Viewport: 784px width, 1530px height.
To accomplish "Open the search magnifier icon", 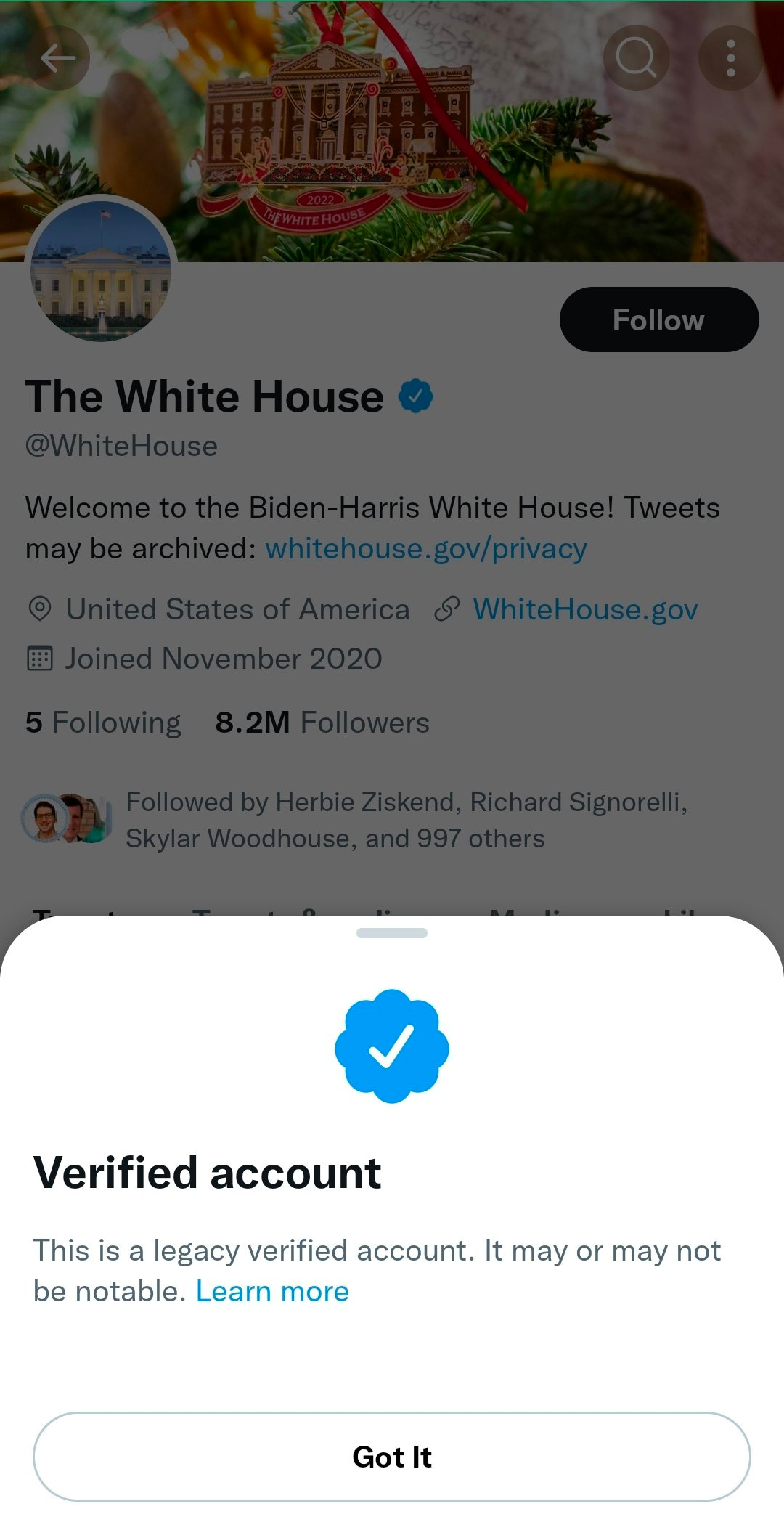I will click(x=636, y=58).
